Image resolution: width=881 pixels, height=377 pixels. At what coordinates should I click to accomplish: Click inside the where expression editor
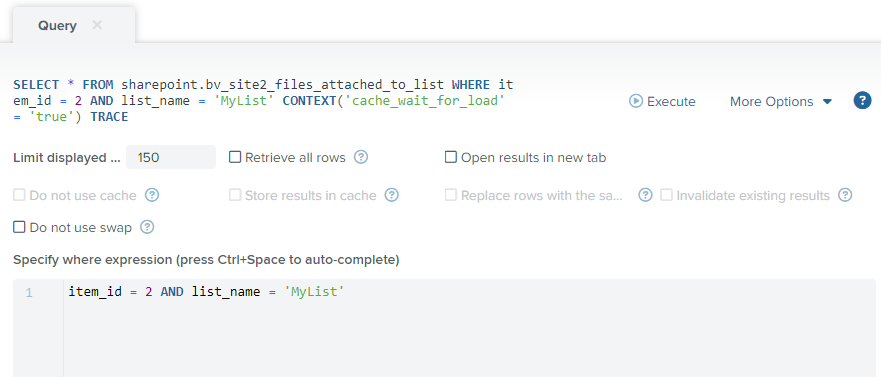click(469, 328)
